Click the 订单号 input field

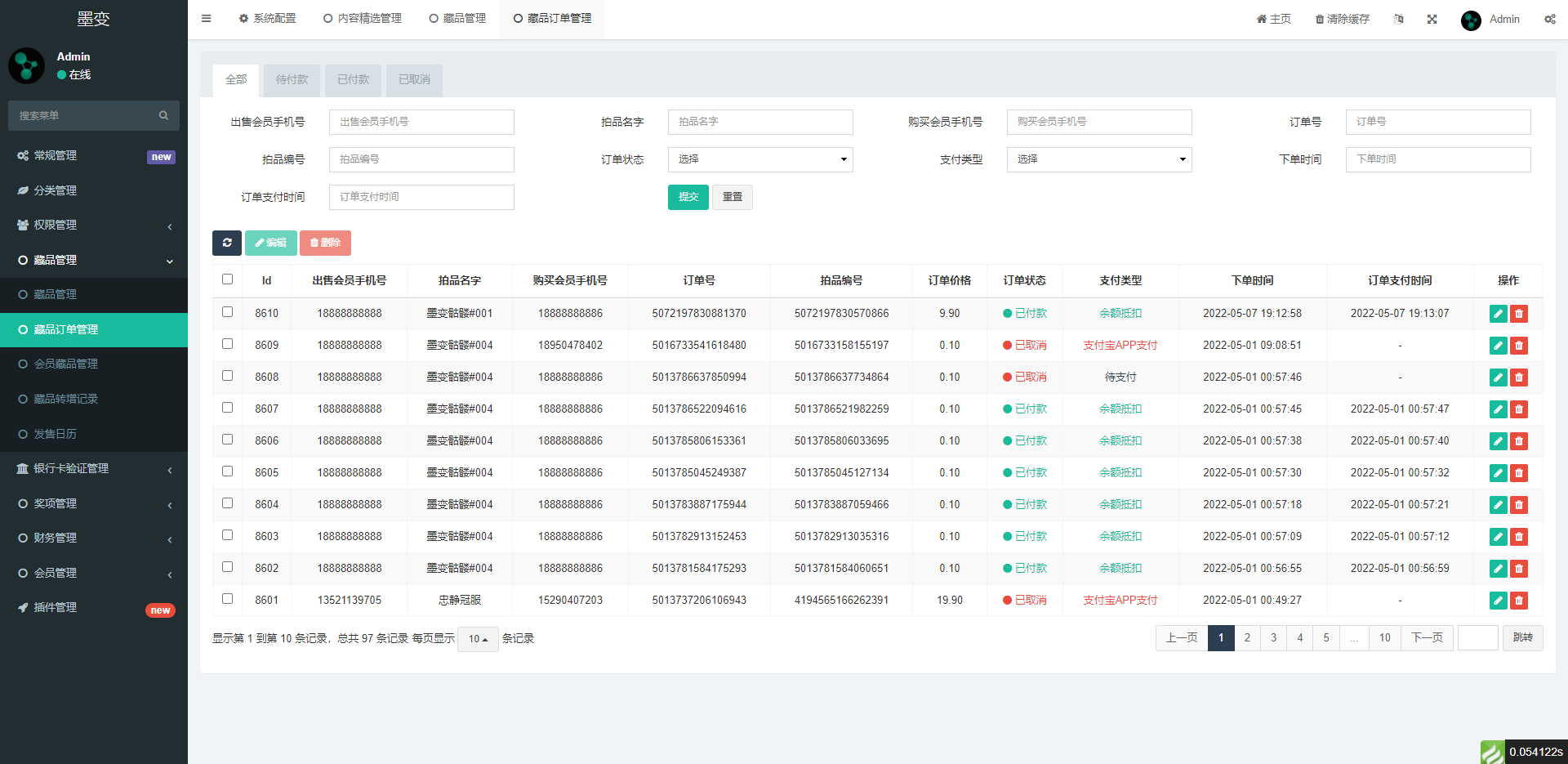coord(1437,122)
